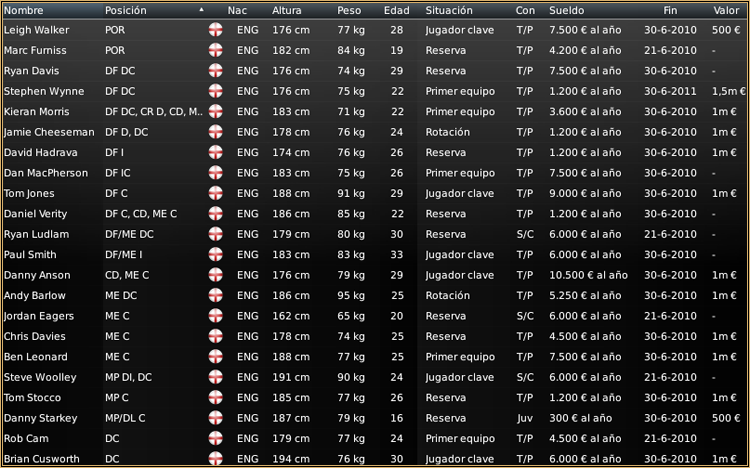Open player Danny Starkey
The height and width of the screenshot is (468, 750).
click(41, 418)
